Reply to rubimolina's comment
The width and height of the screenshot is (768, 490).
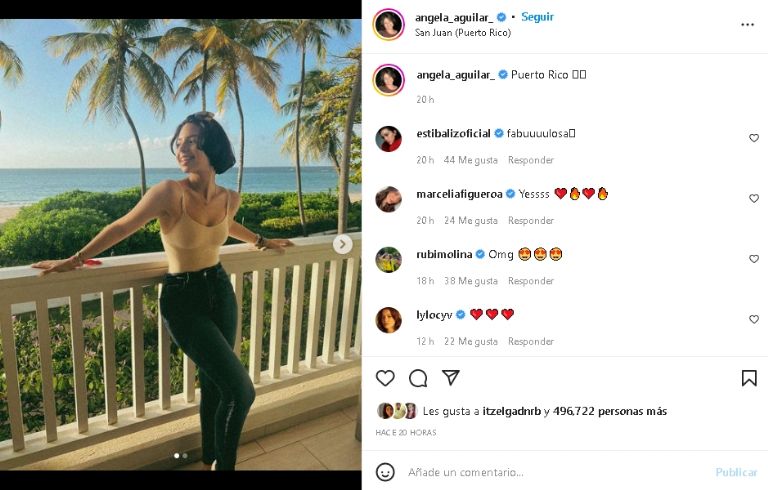(x=530, y=281)
